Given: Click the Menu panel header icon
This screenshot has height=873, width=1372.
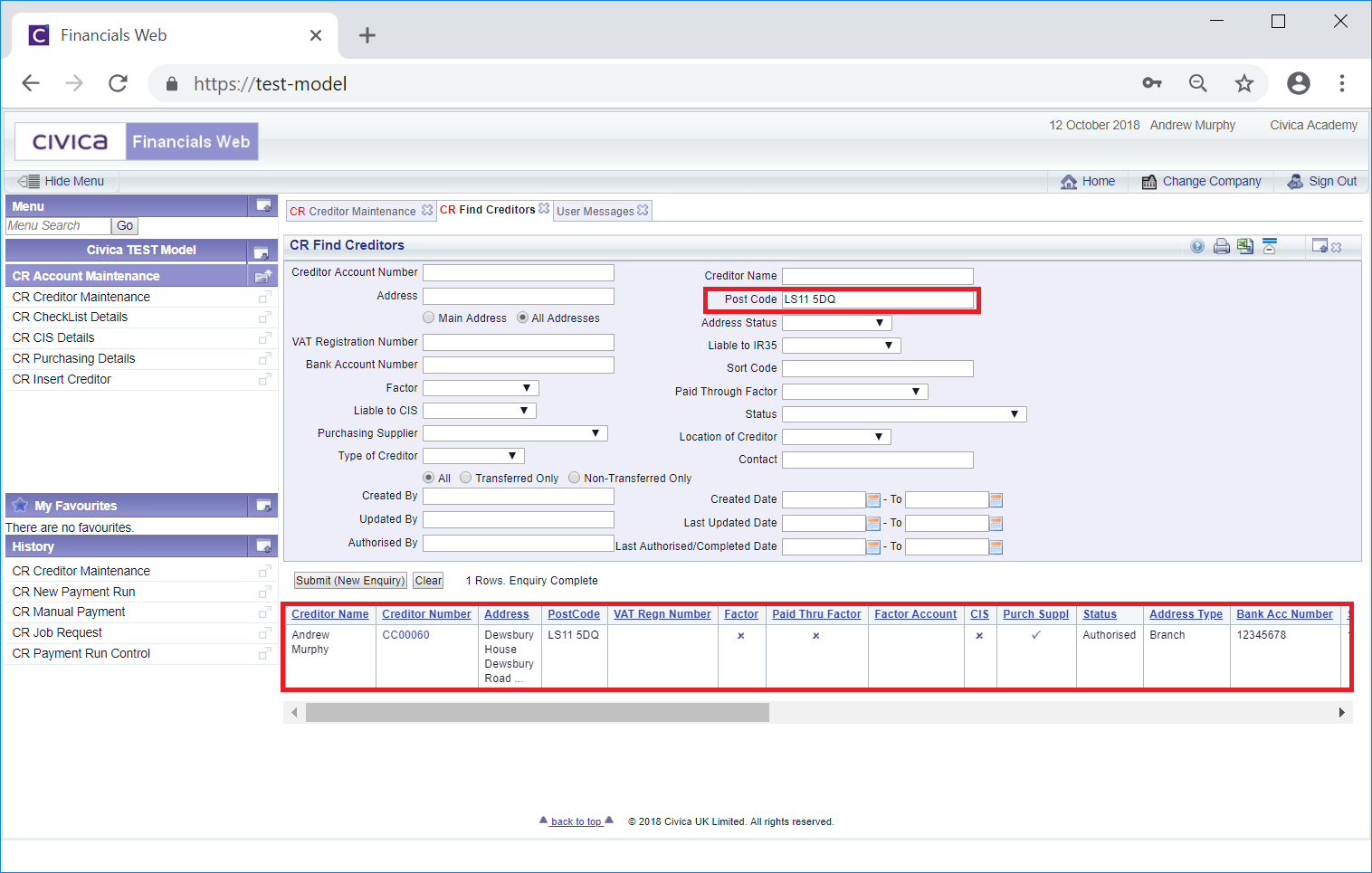Looking at the screenshot, I should [263, 205].
